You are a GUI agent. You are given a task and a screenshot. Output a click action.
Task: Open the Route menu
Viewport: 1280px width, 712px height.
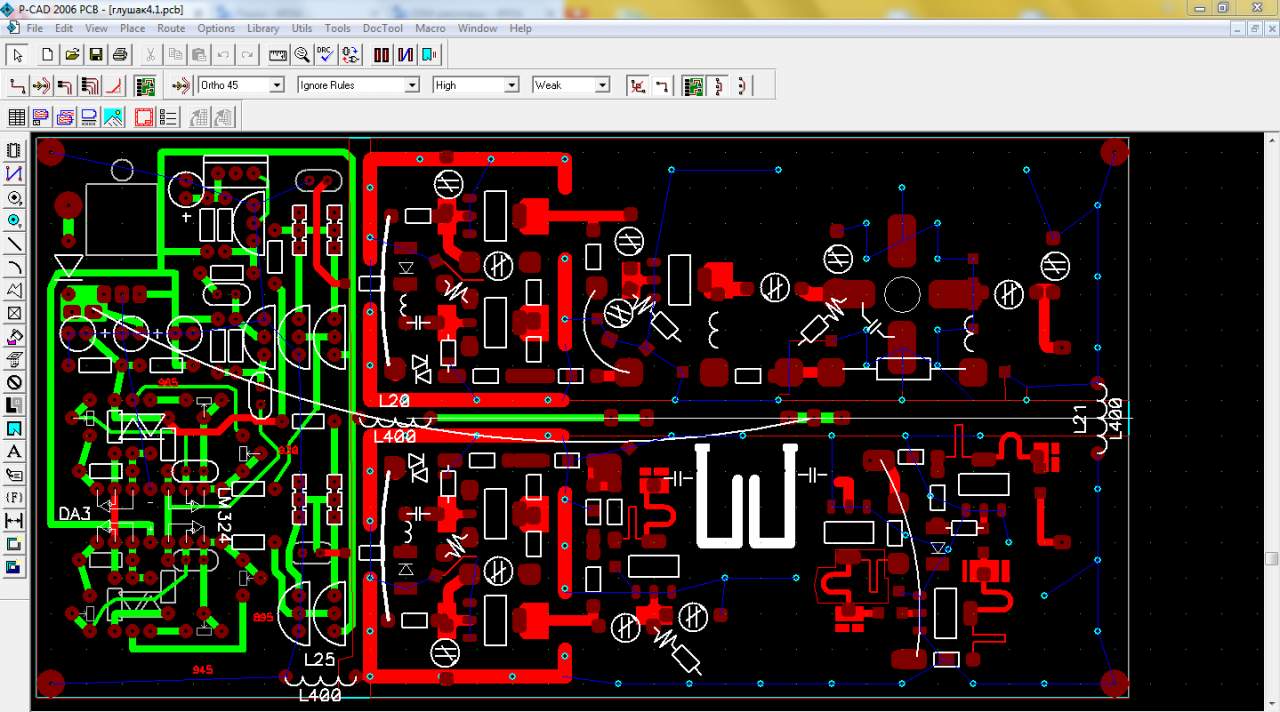[171, 28]
